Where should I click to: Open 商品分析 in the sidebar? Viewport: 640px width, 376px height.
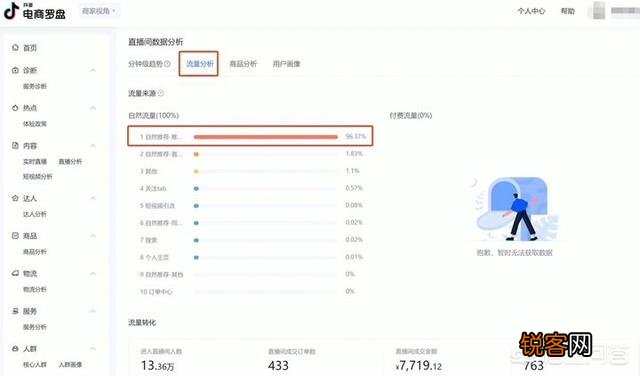35,251
